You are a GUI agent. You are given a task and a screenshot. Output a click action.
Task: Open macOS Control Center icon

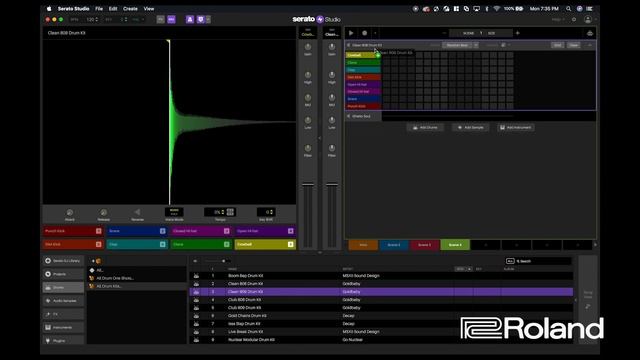tap(589, 9)
